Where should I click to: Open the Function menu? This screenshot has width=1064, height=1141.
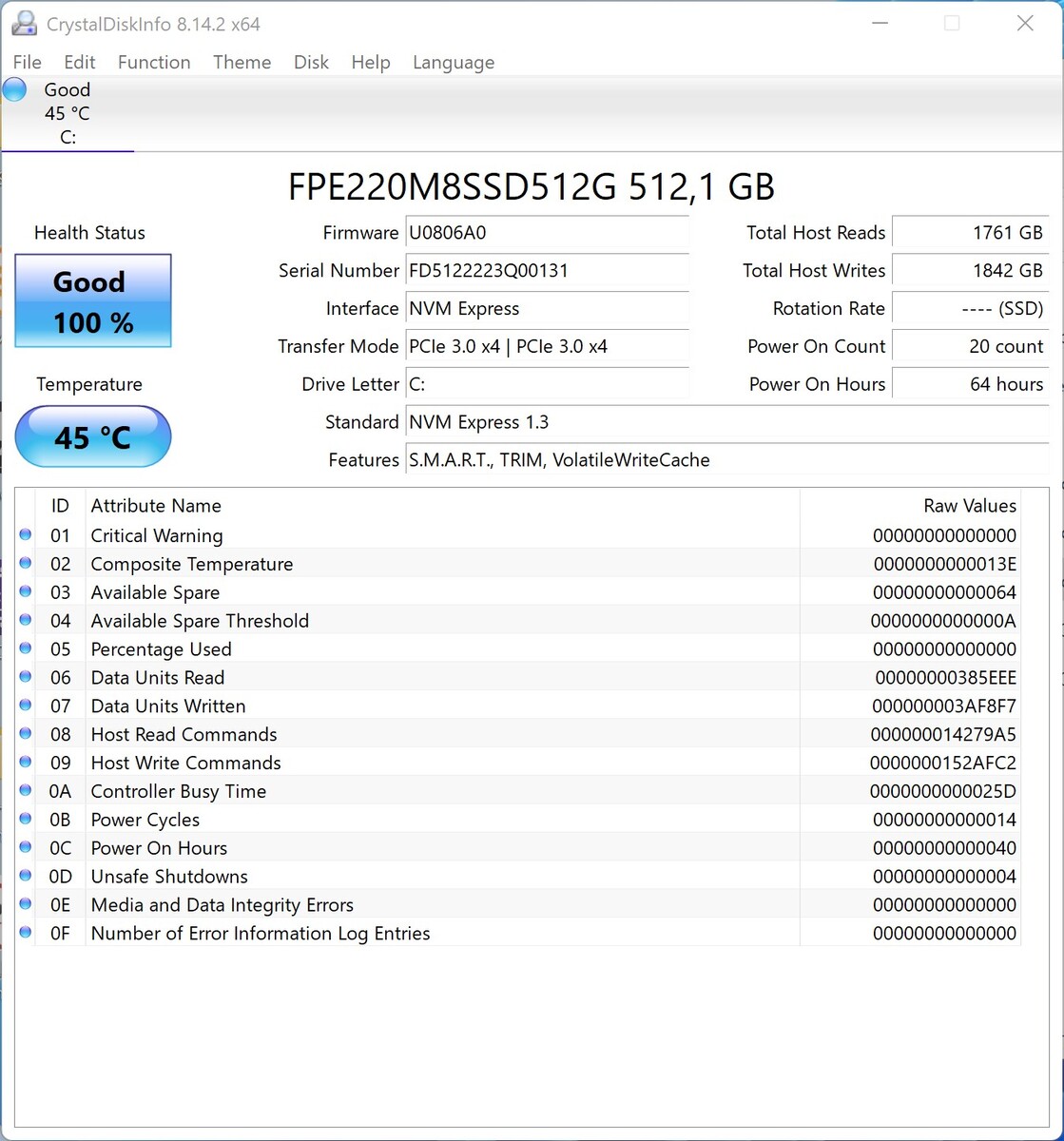click(154, 62)
